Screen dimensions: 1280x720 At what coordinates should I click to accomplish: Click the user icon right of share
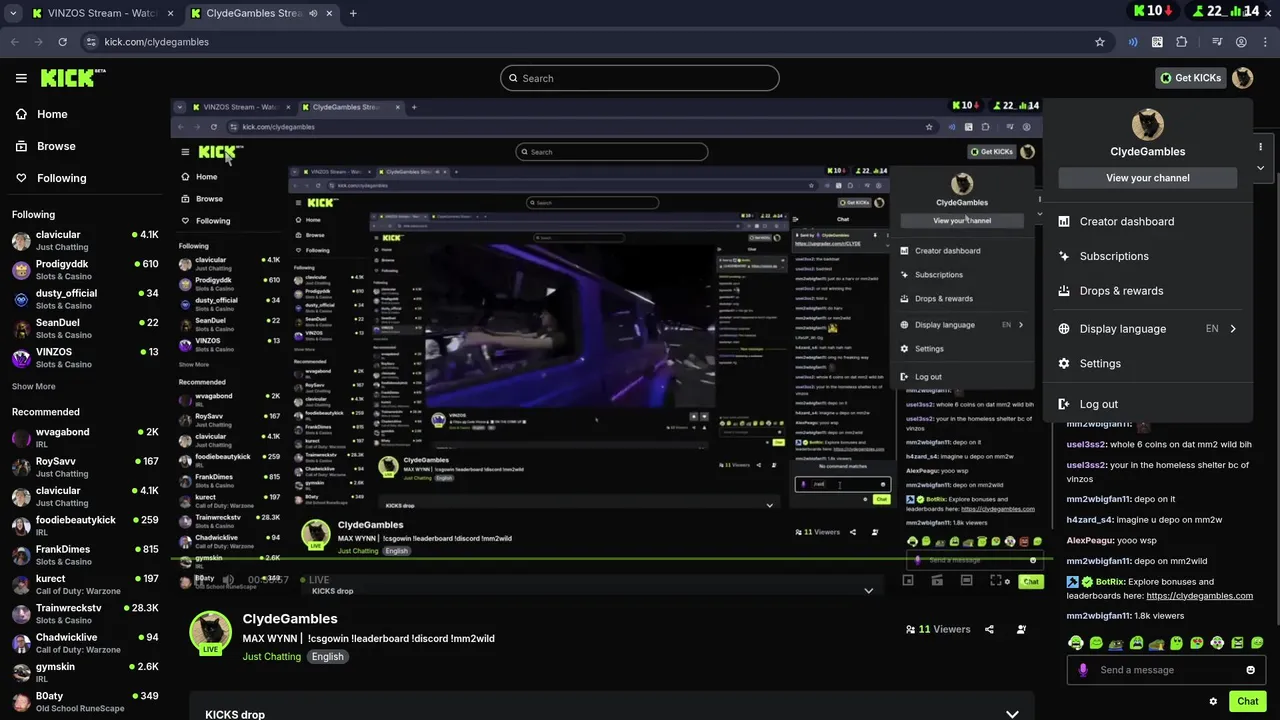(x=1021, y=629)
